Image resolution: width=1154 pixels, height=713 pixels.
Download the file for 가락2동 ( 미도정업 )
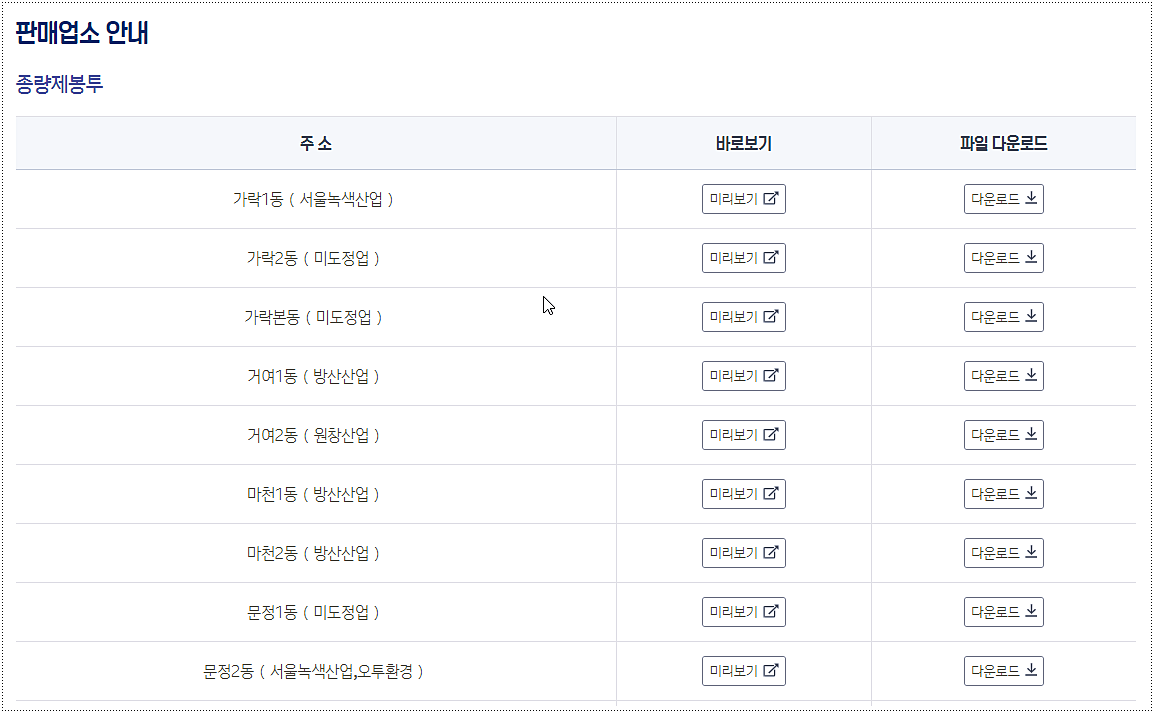pyautogui.click(x=1003, y=257)
